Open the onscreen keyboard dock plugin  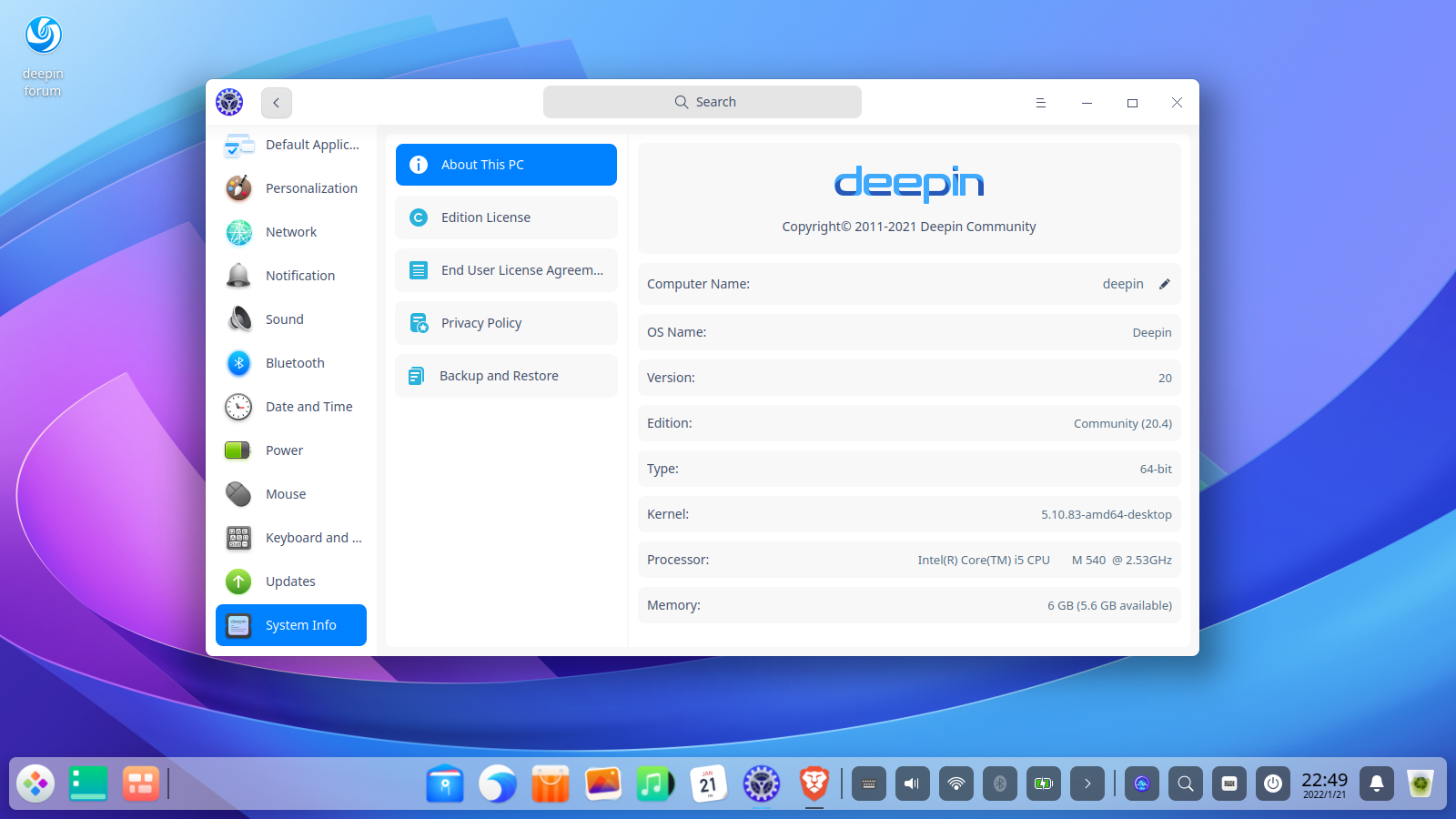pyautogui.click(x=1229, y=784)
